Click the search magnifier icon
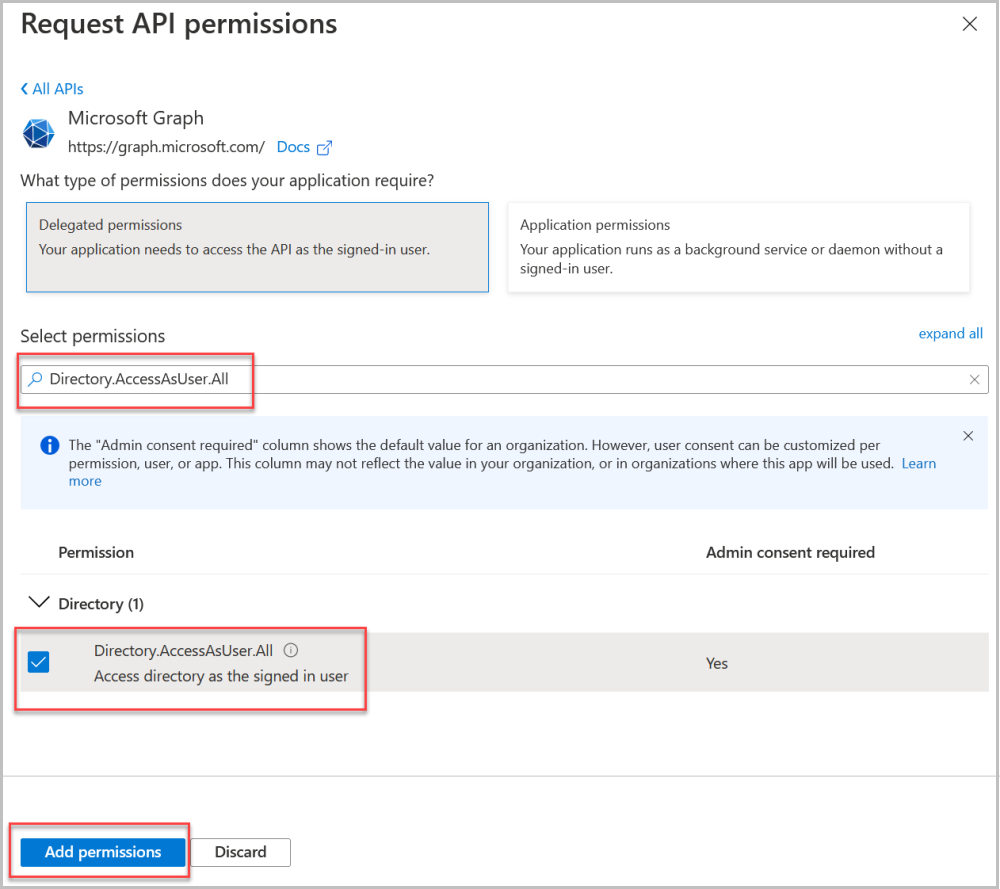Screen dimensions: 1000x889 (36, 379)
